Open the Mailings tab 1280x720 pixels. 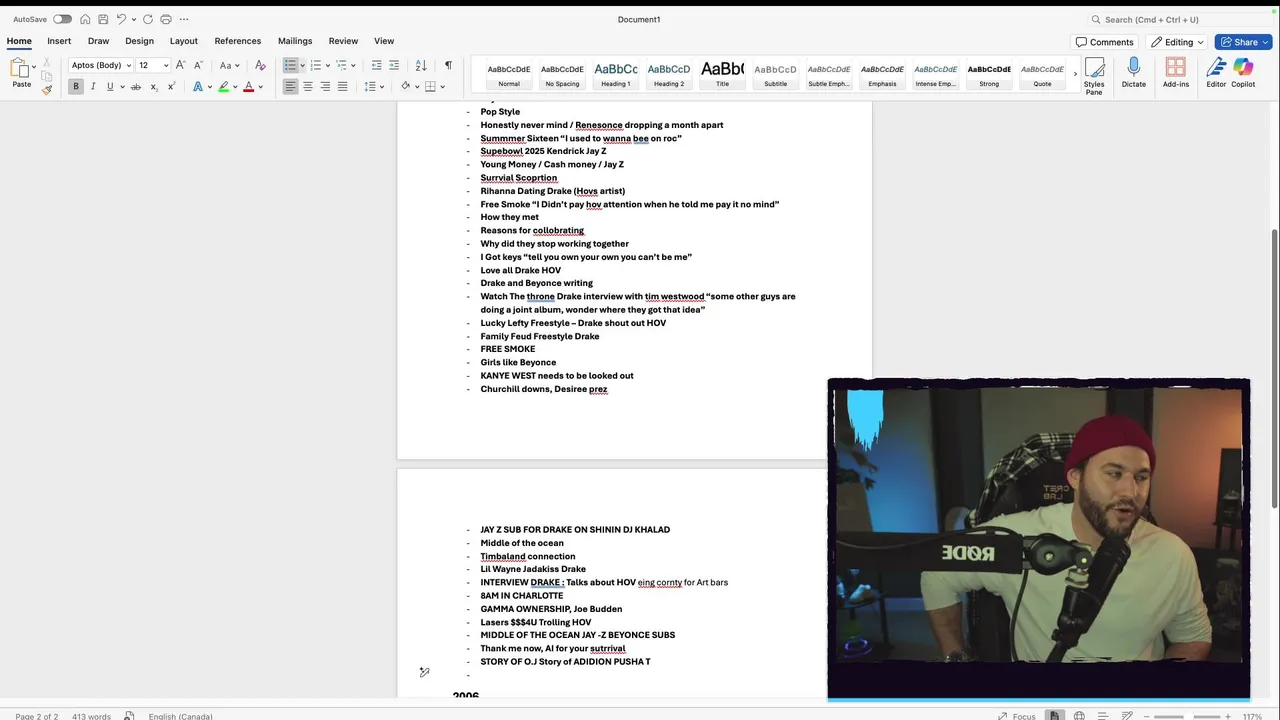(x=295, y=41)
